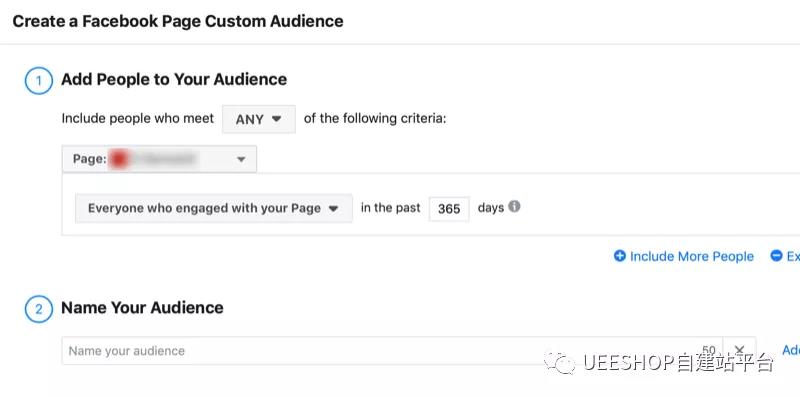Click the 365 days input box
Image resolution: width=800 pixels, height=397 pixels.
point(449,209)
